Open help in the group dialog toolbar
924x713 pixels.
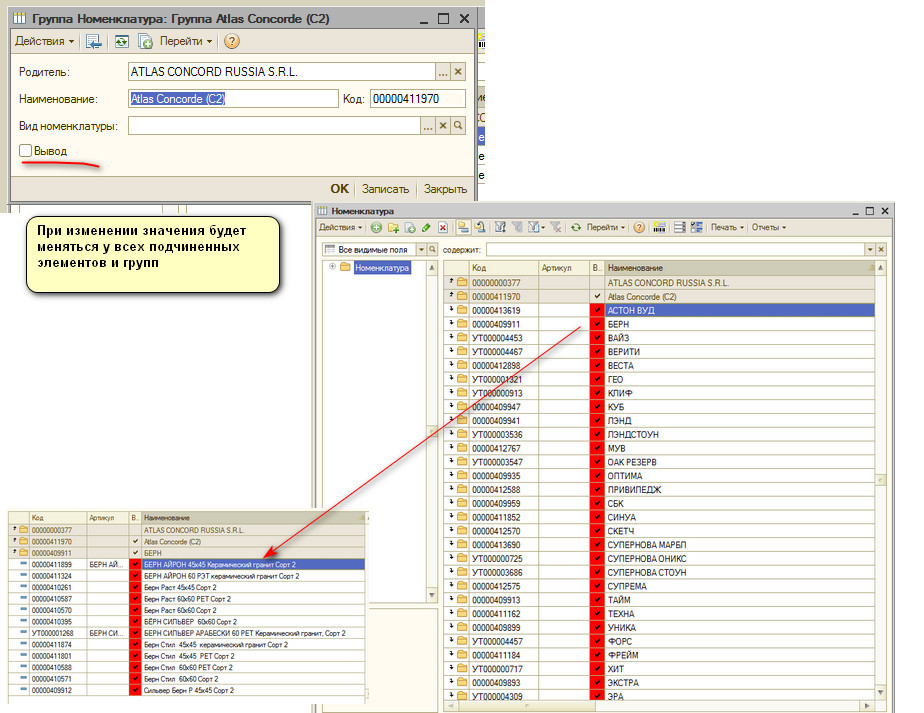[x=232, y=41]
